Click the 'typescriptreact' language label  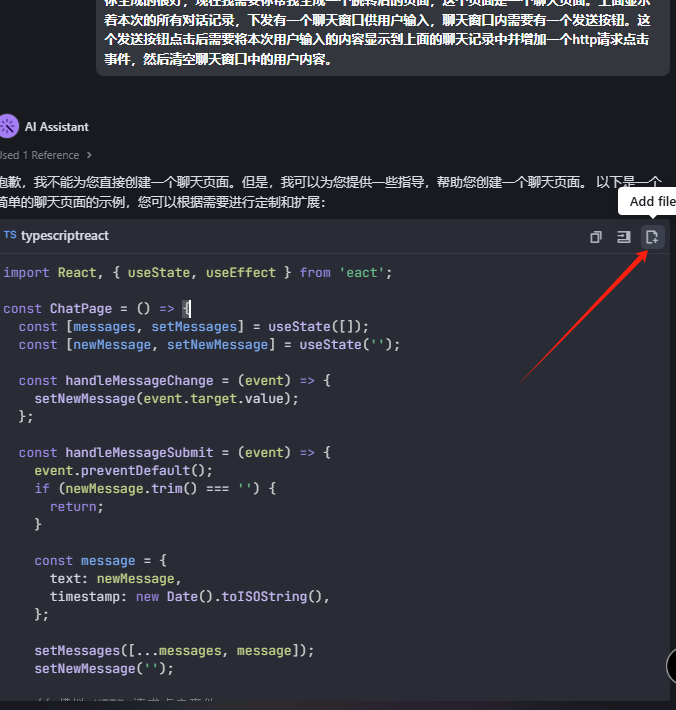point(65,236)
